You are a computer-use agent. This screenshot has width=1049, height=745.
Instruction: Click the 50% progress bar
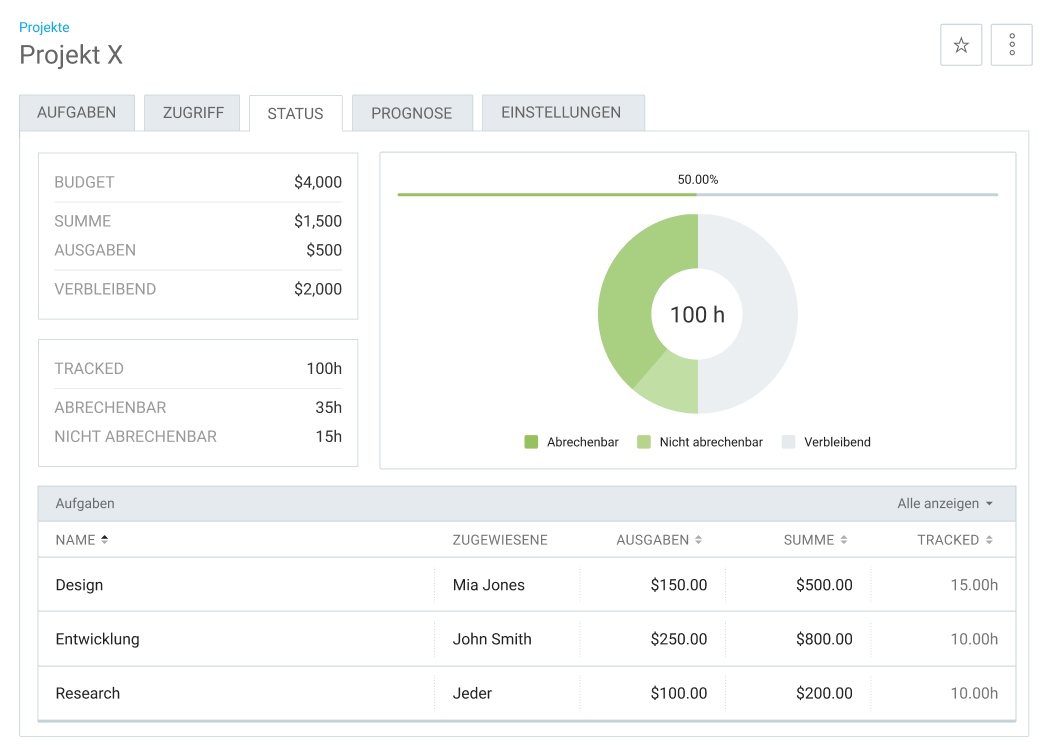click(x=698, y=192)
